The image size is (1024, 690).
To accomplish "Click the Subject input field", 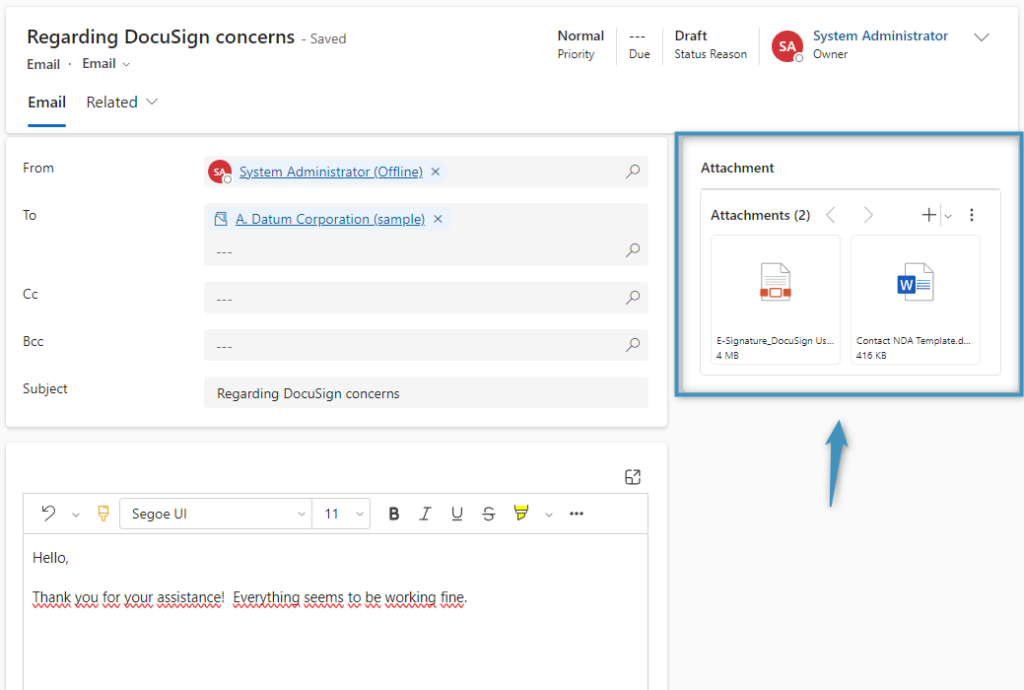I will click(426, 393).
